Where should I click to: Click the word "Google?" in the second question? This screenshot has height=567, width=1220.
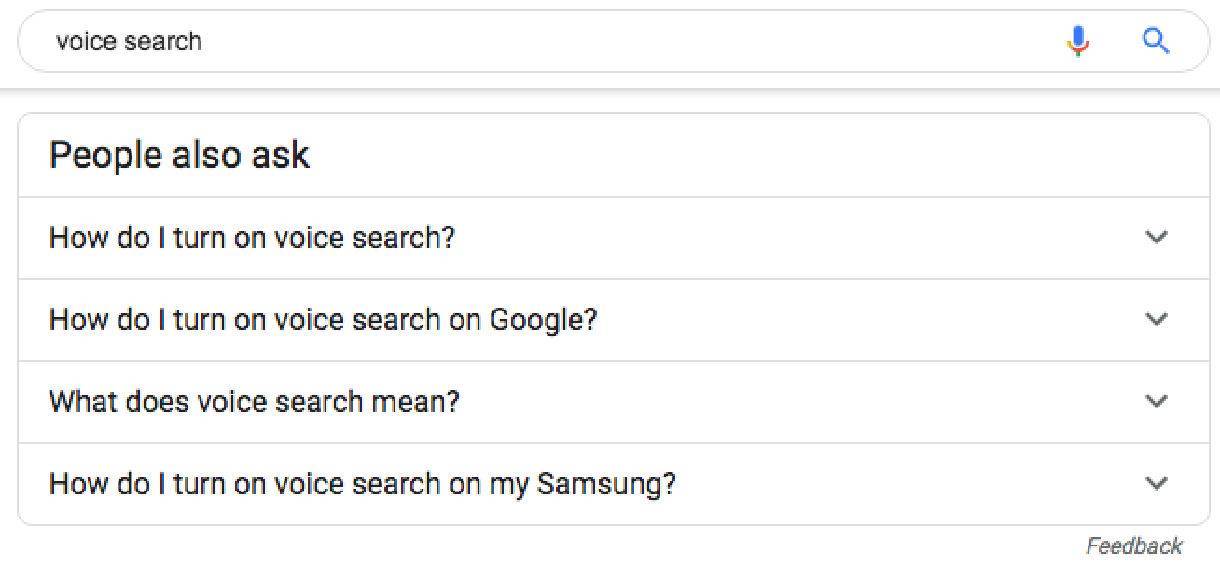pos(543,320)
